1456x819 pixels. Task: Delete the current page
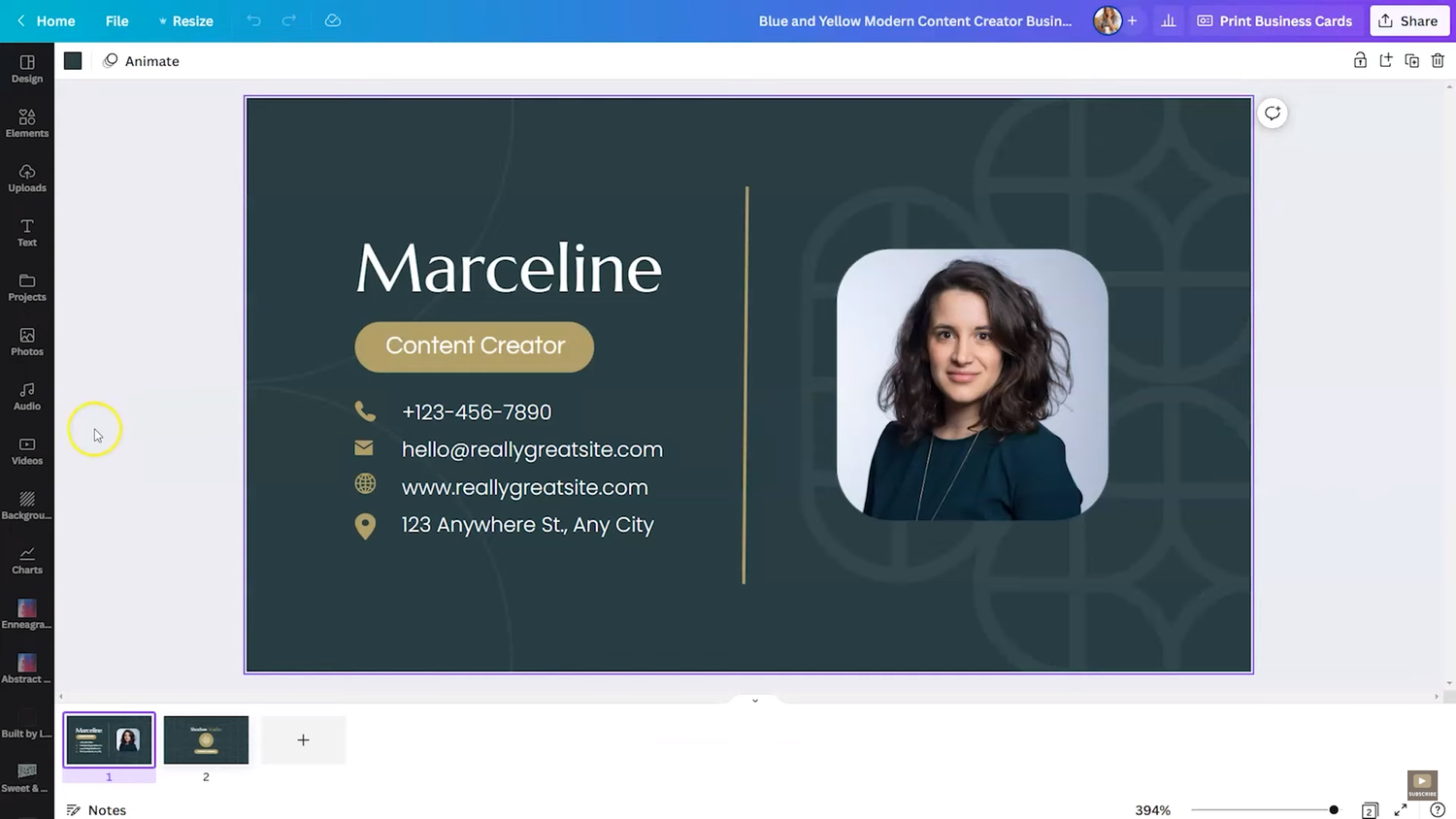coord(1439,60)
